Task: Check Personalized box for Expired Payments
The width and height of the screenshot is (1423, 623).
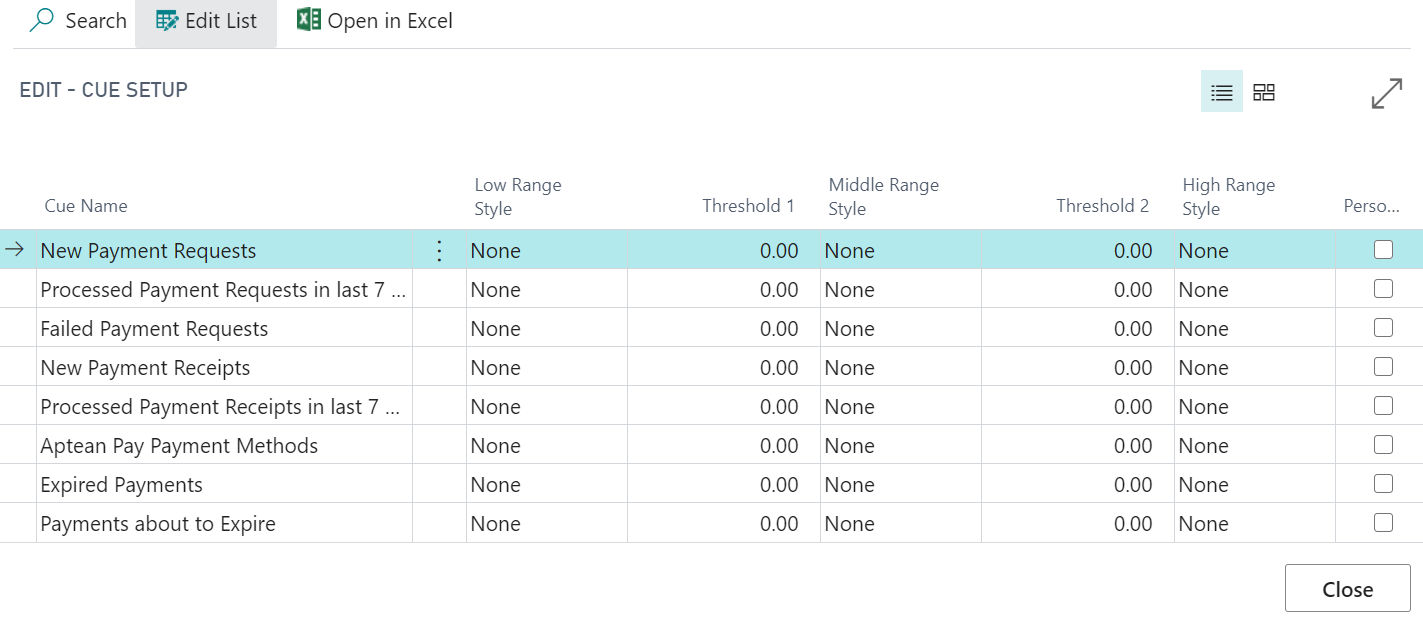Action: pos(1383,484)
